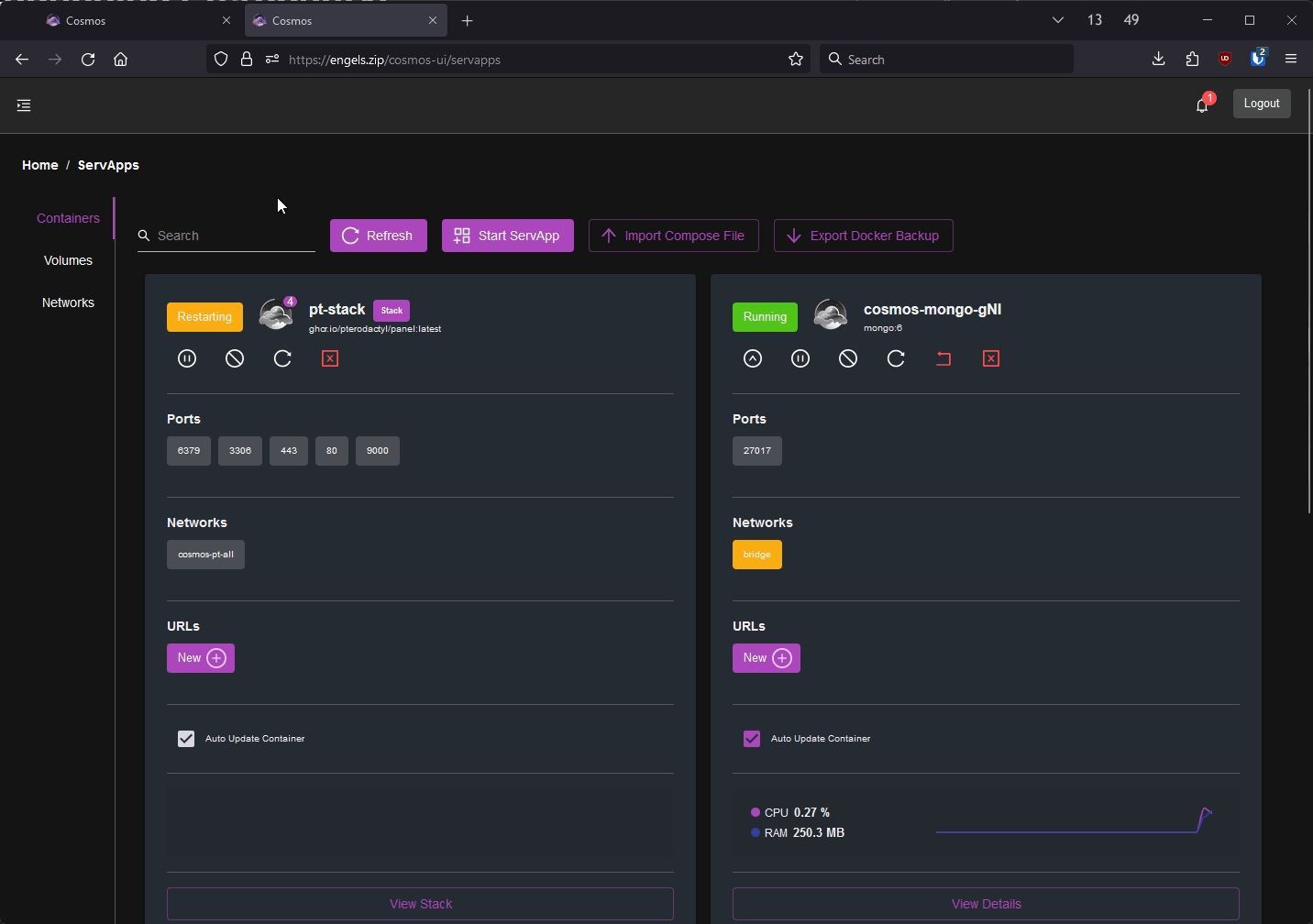Screen dimensions: 1313x924
Task: Click View Stack for pt-stack
Action: click(x=420, y=904)
